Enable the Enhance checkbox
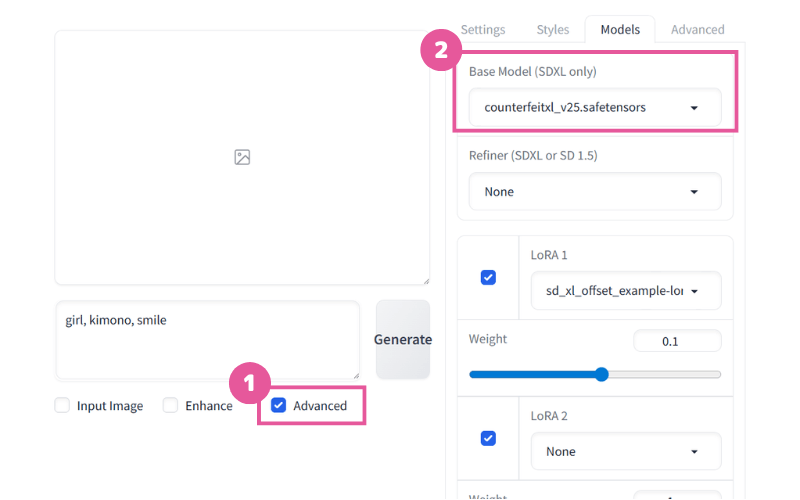The height and width of the screenshot is (500, 800). [170, 406]
